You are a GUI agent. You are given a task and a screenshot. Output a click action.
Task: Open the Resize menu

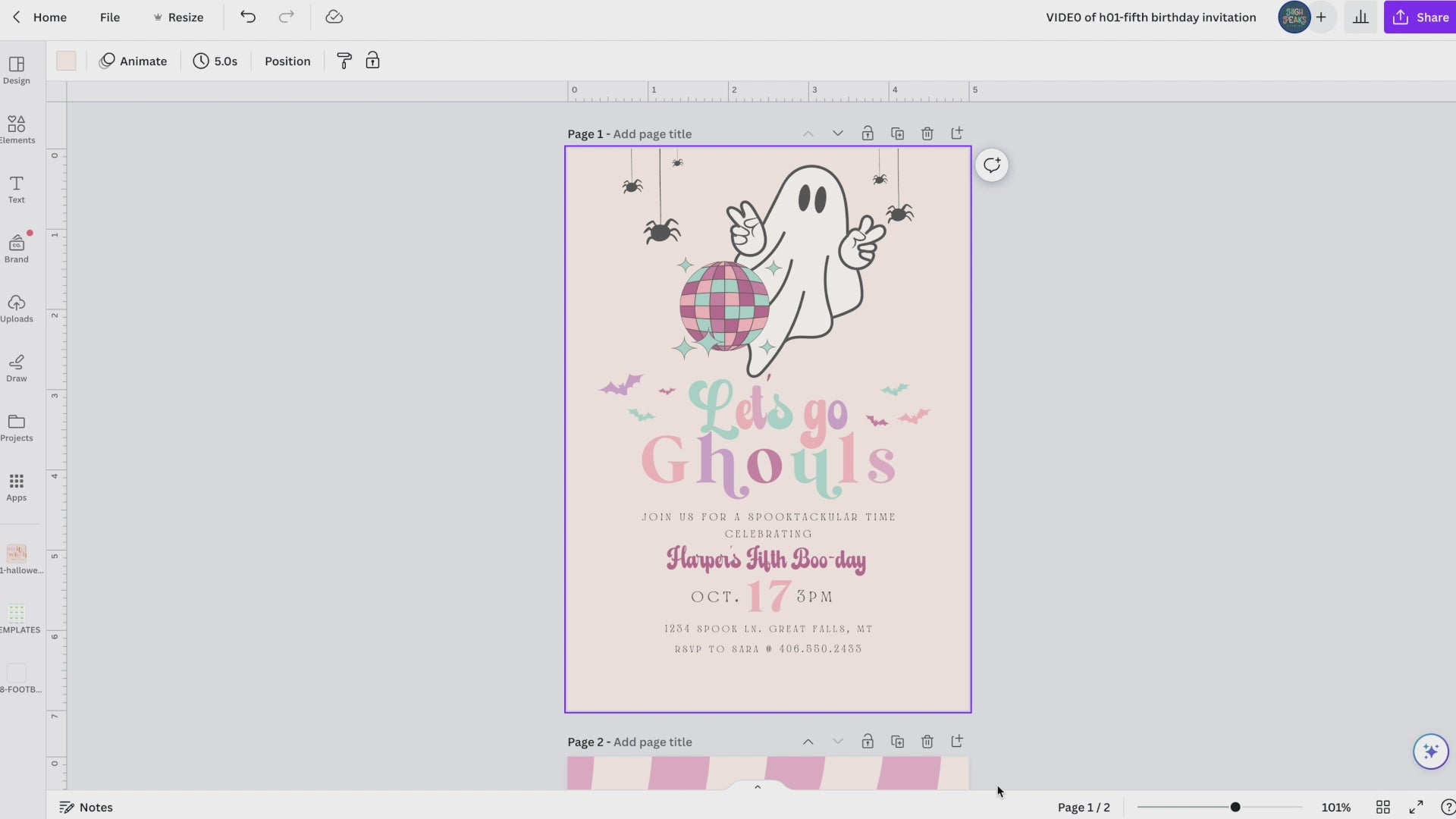pos(178,17)
